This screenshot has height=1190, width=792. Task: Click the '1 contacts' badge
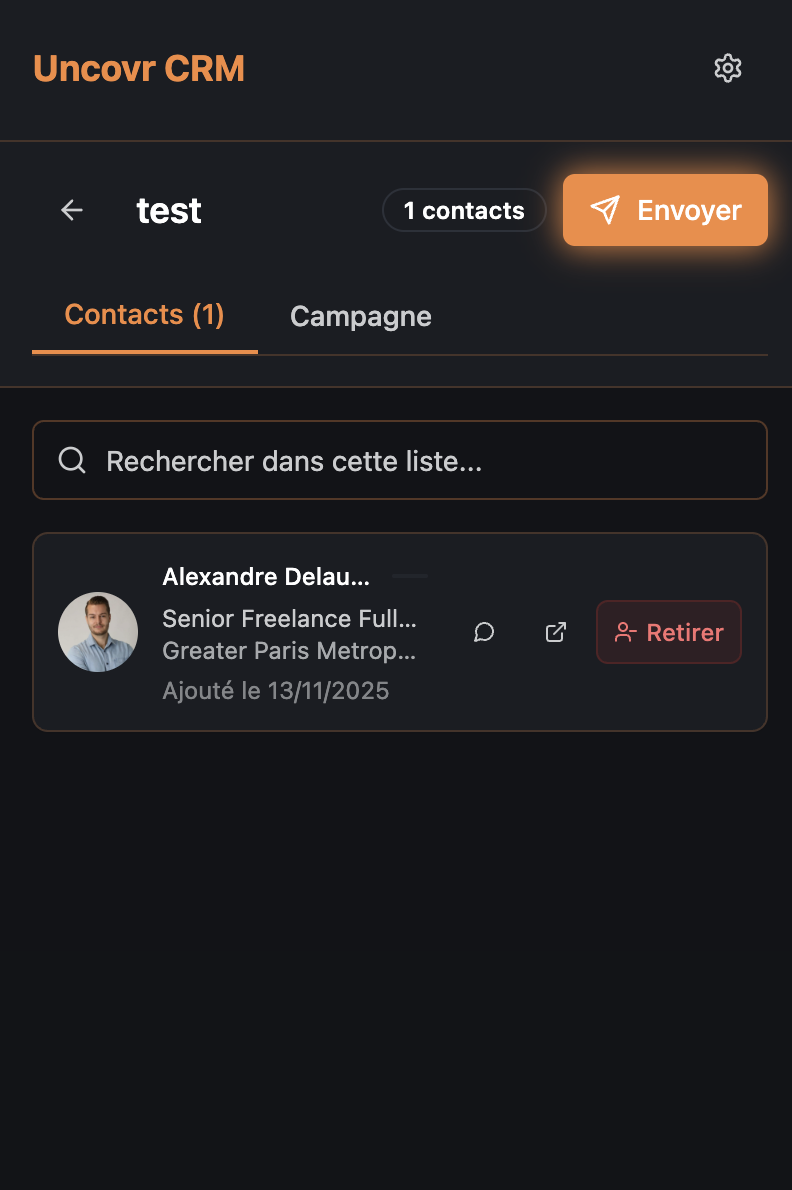click(x=464, y=210)
